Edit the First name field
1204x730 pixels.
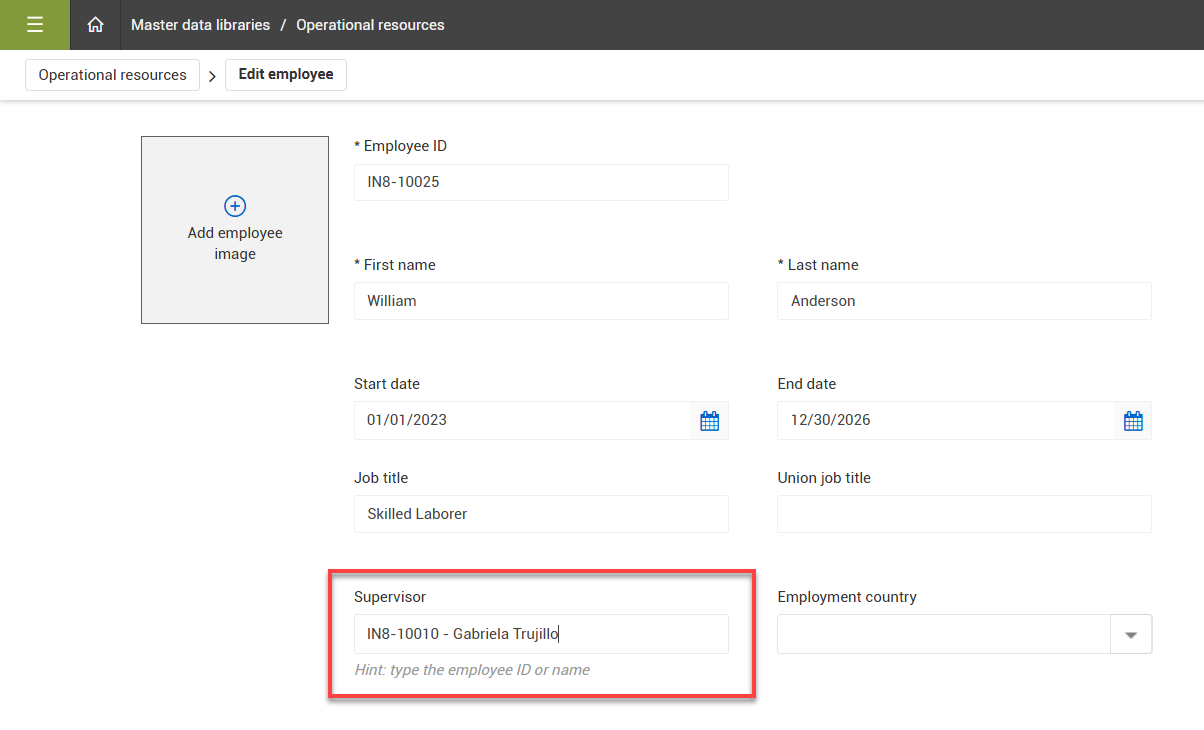point(540,301)
